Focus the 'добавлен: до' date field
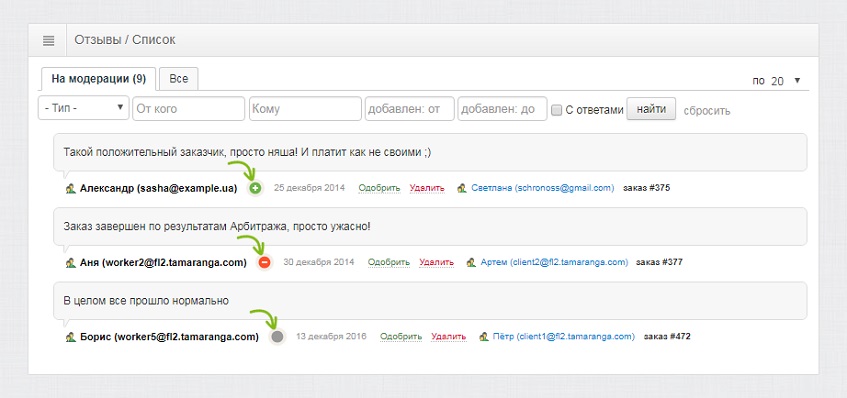 coord(502,109)
